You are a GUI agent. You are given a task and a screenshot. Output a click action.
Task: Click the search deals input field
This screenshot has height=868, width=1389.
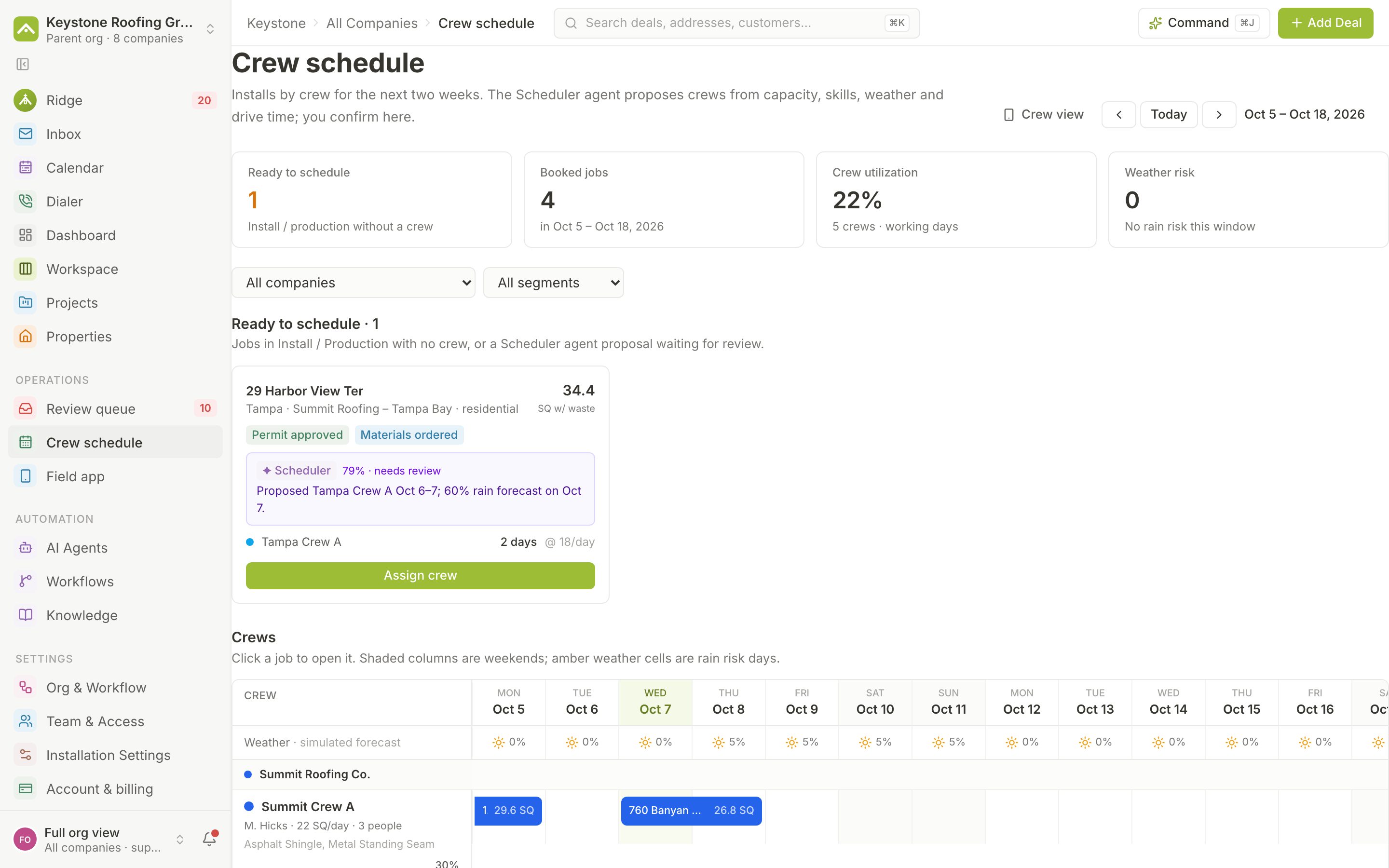point(736,23)
